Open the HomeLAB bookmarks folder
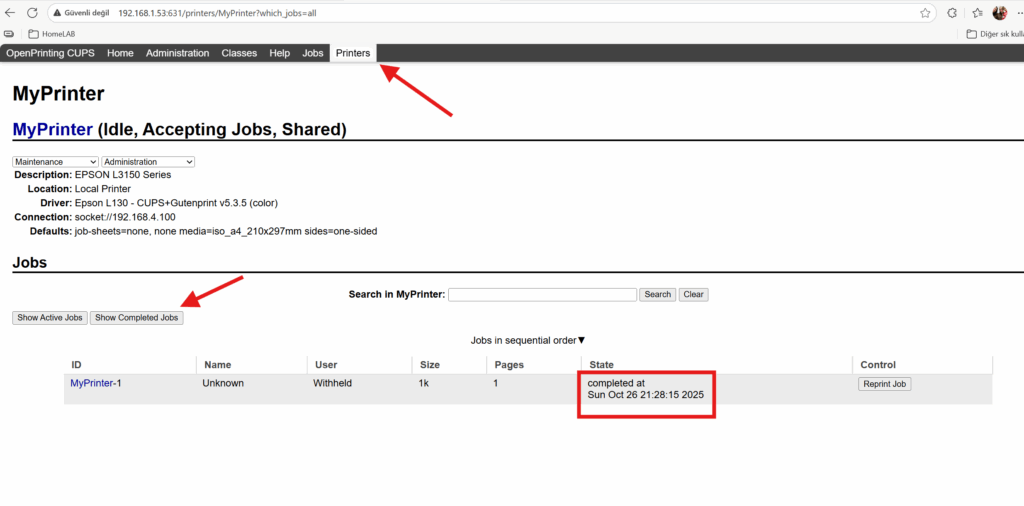The height and width of the screenshot is (506, 1024). tap(54, 34)
